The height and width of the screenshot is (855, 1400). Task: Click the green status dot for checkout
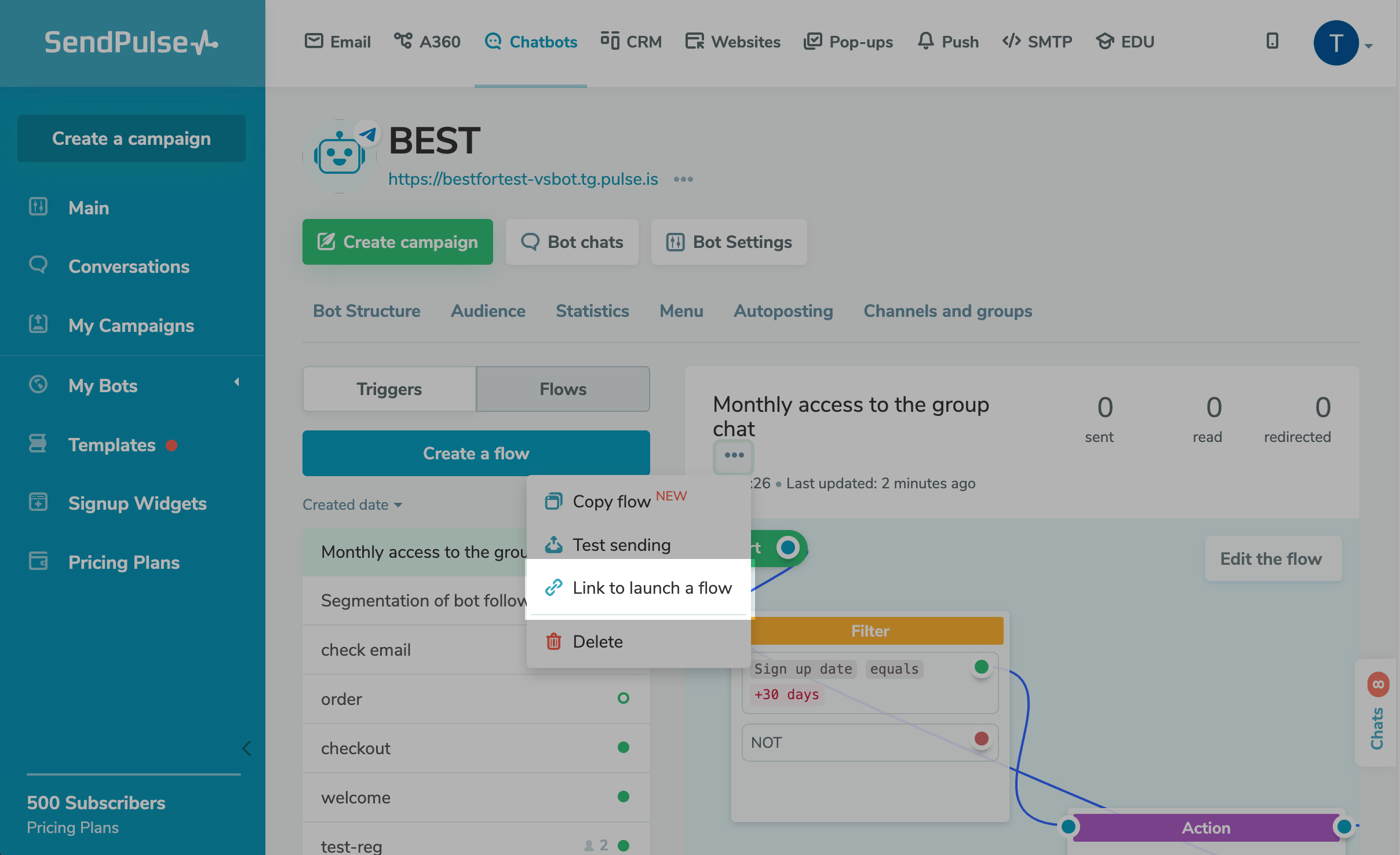[624, 747]
